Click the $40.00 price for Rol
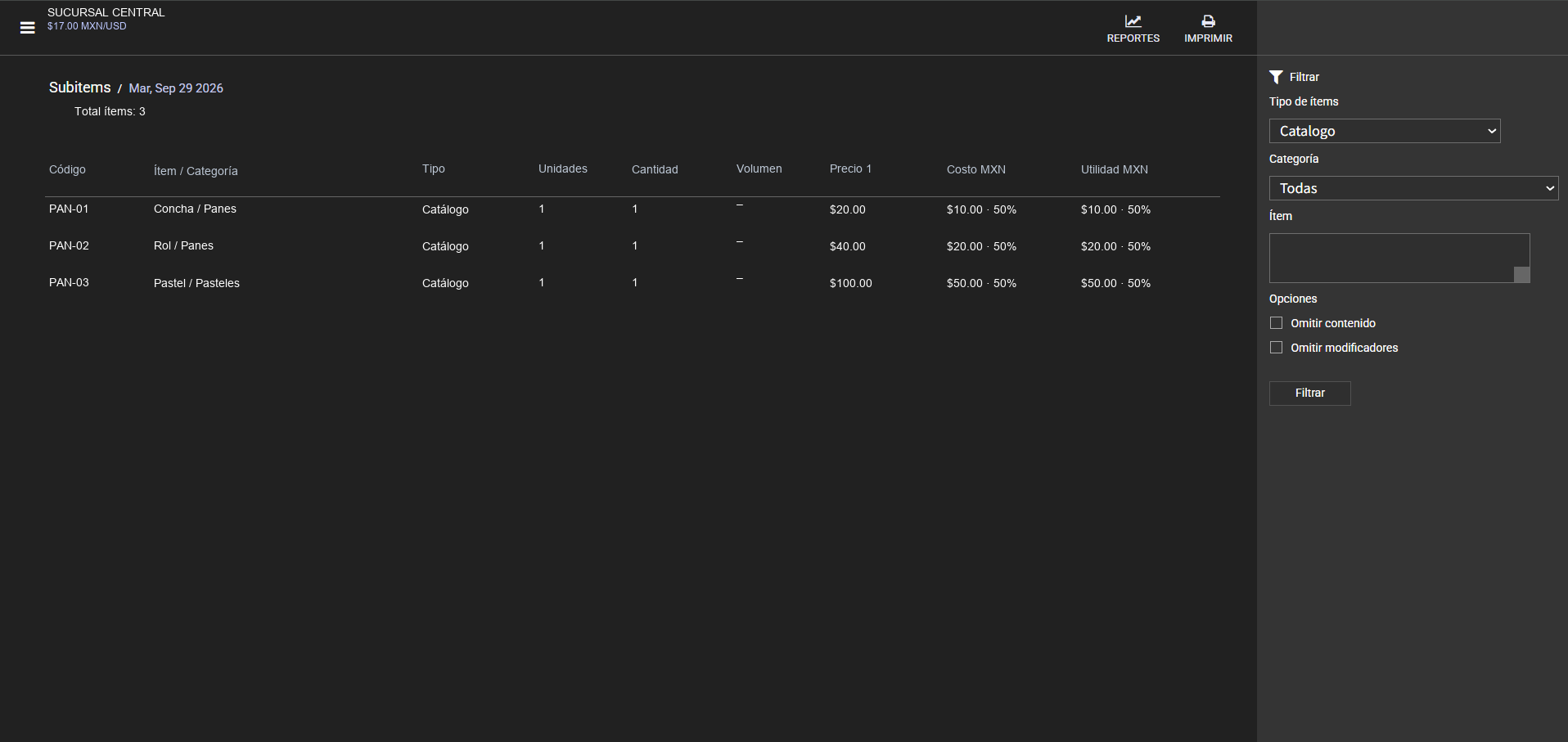This screenshot has height=742, width=1568. 848,246
